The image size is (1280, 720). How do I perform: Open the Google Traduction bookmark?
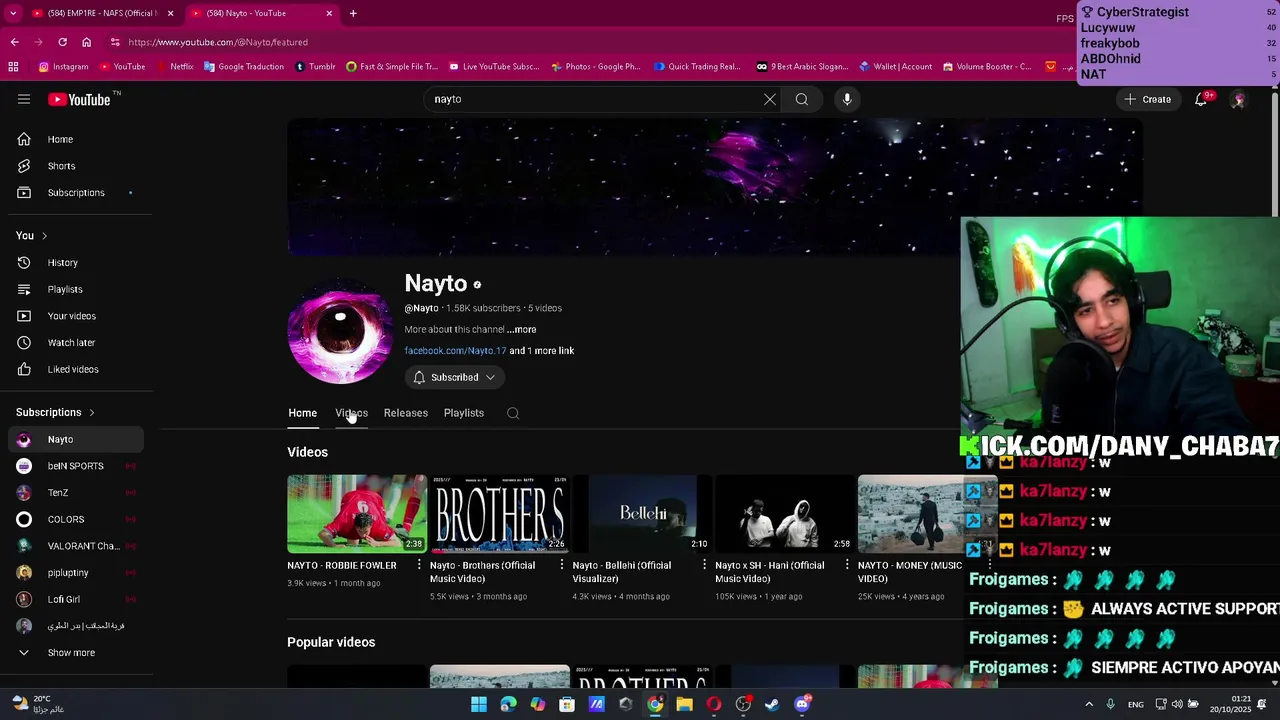244,67
